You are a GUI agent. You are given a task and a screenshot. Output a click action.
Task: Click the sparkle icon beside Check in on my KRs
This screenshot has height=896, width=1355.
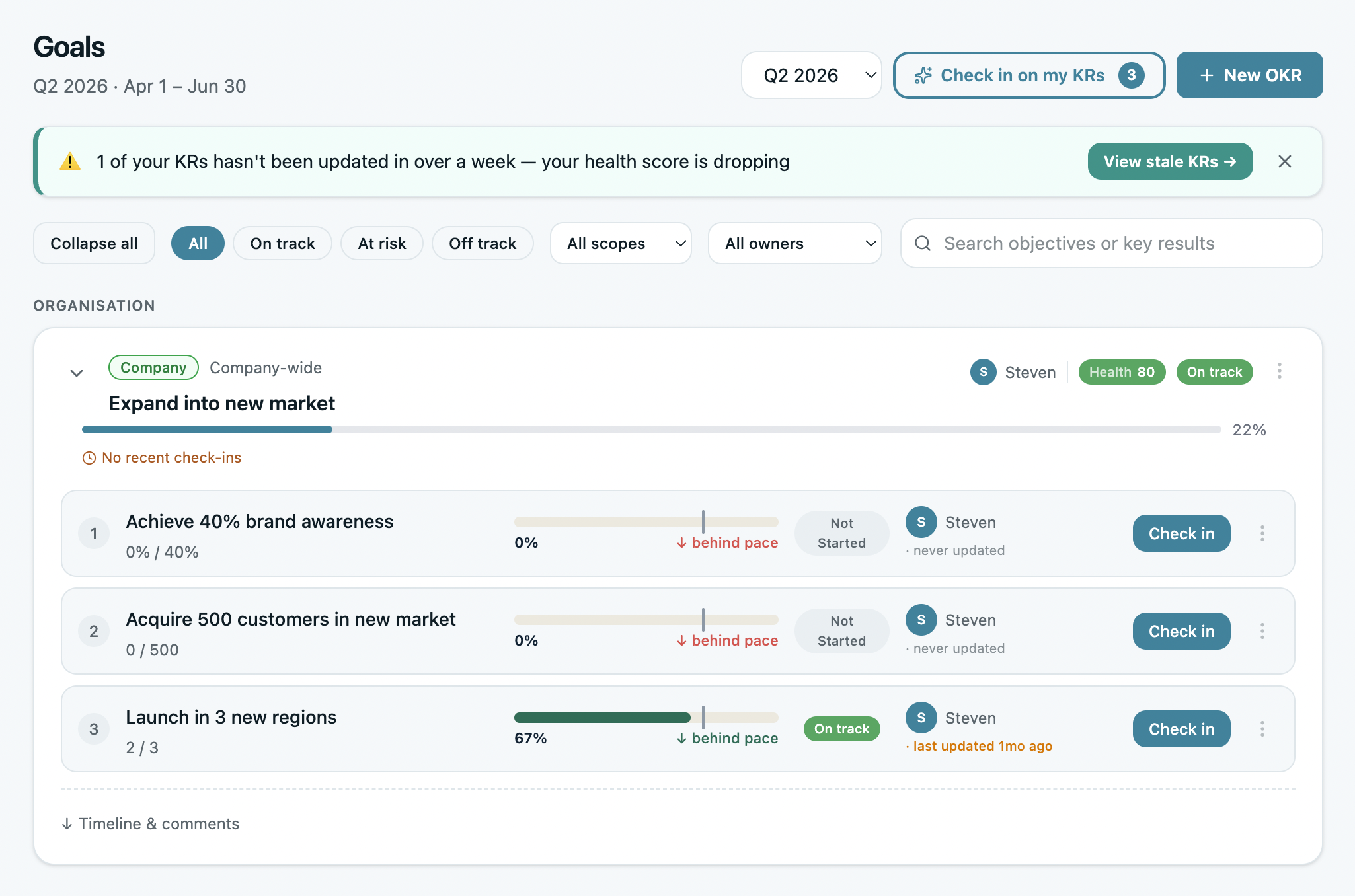[x=923, y=75]
